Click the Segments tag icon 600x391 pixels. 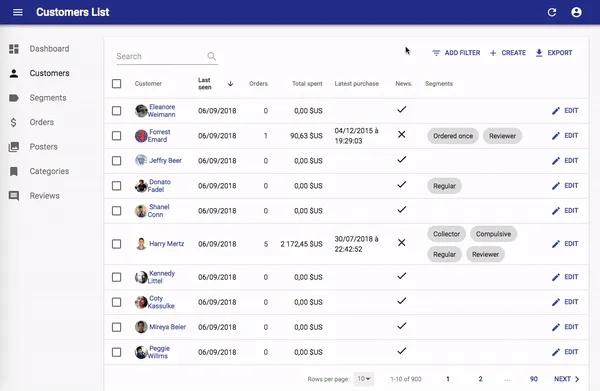tap(14, 98)
